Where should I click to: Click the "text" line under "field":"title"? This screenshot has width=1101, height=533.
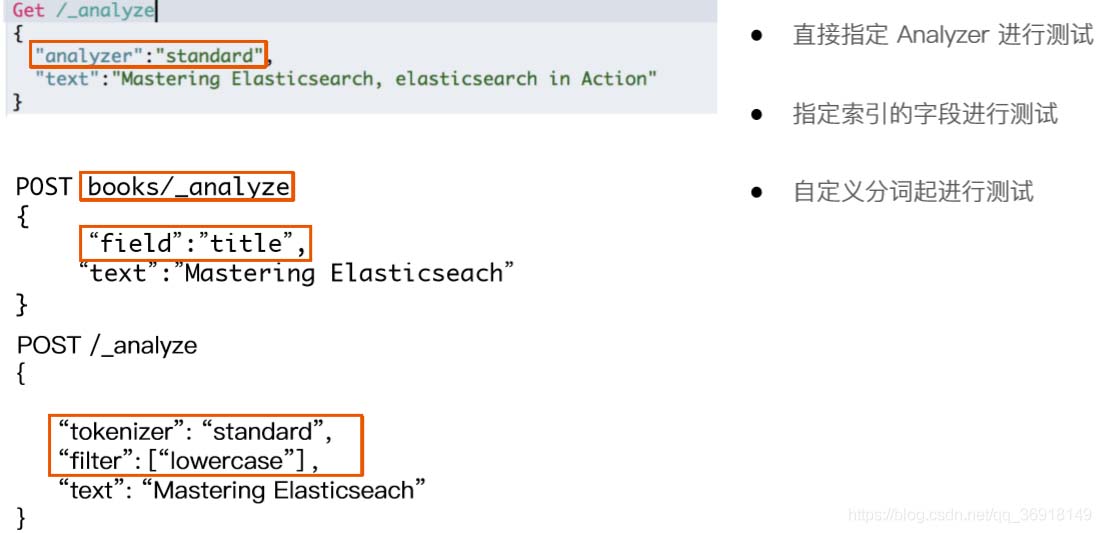coord(297,273)
